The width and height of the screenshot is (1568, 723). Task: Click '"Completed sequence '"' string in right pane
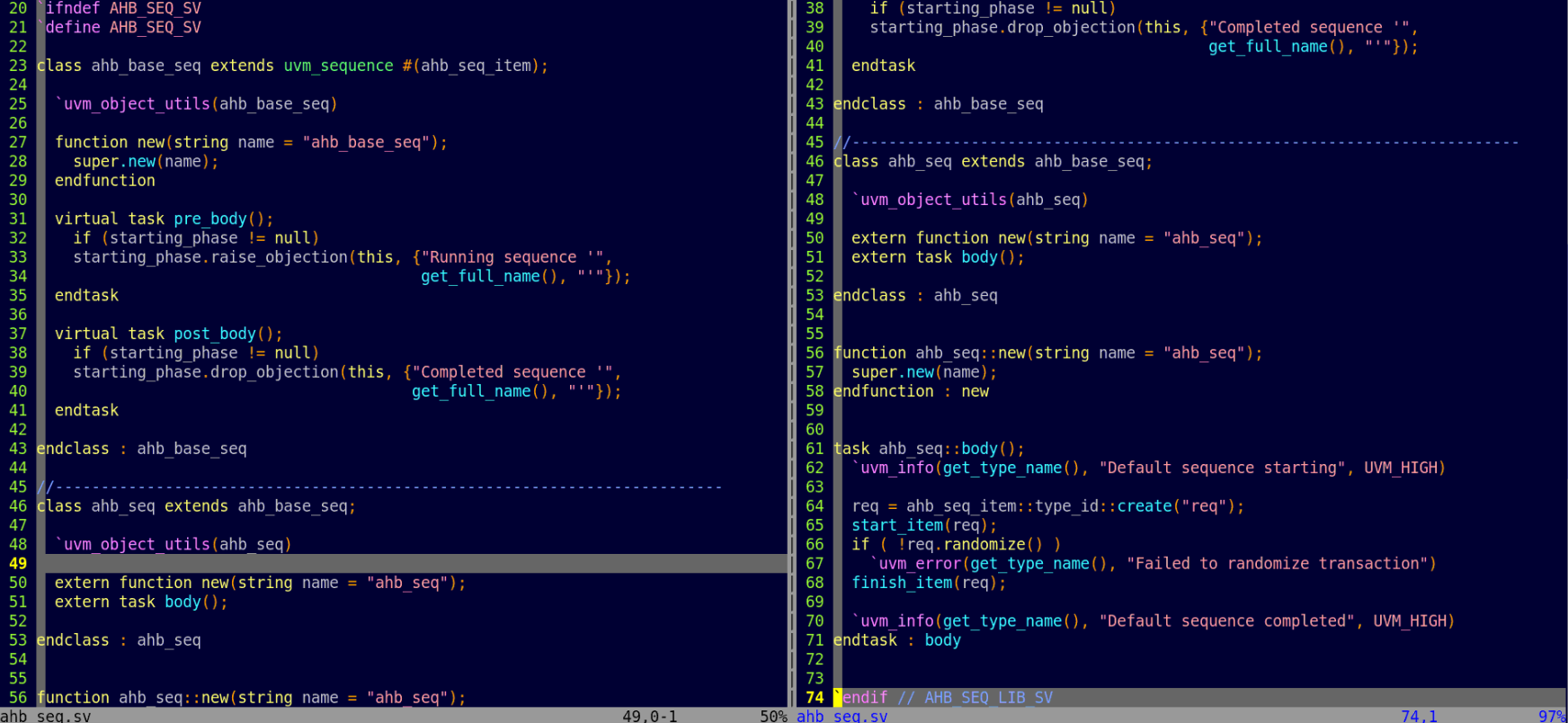(1309, 27)
